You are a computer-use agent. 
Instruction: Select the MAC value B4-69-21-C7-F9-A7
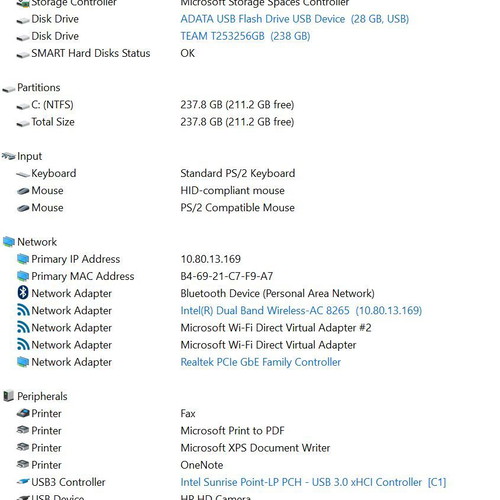pyautogui.click(x=227, y=276)
